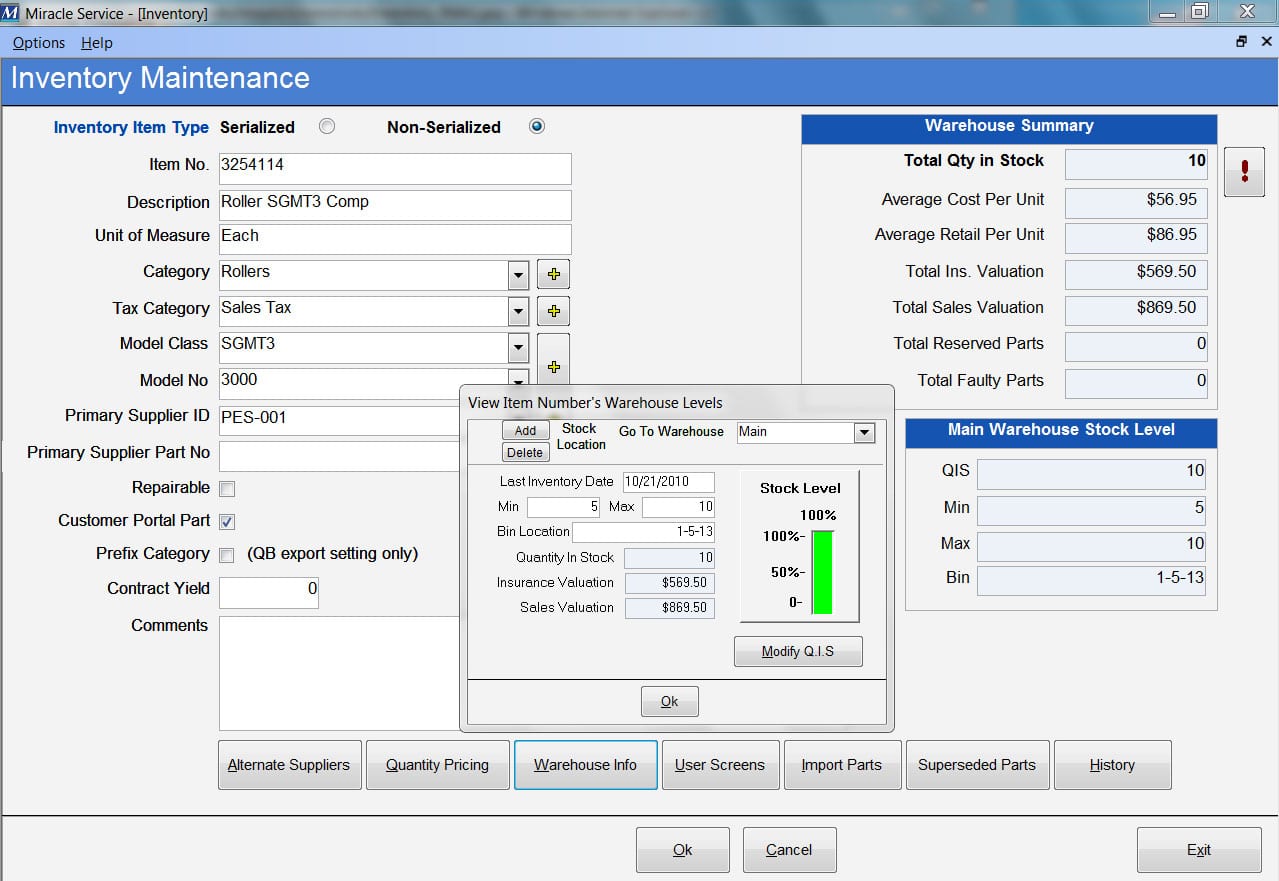1279x881 pixels.
Task: Click the Total Qty in Stock value
Action: [1136, 164]
